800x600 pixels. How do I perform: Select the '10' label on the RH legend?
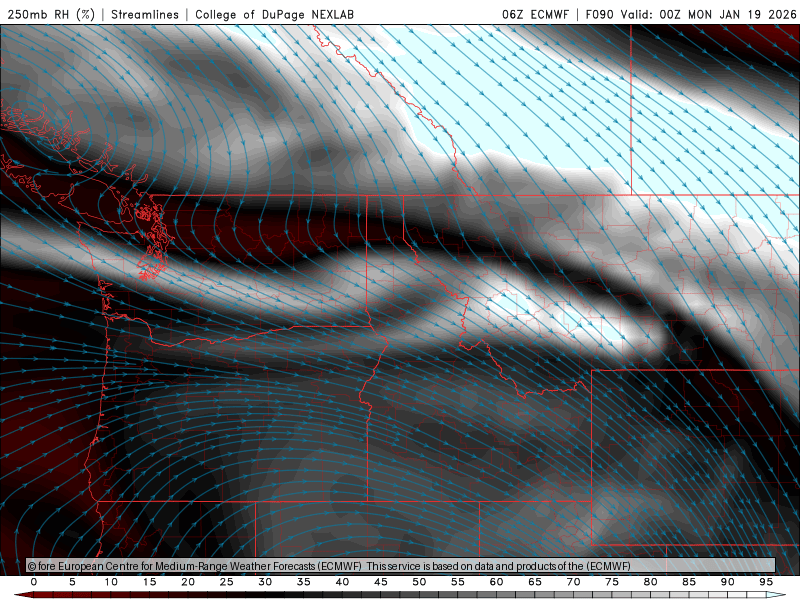tap(111, 582)
